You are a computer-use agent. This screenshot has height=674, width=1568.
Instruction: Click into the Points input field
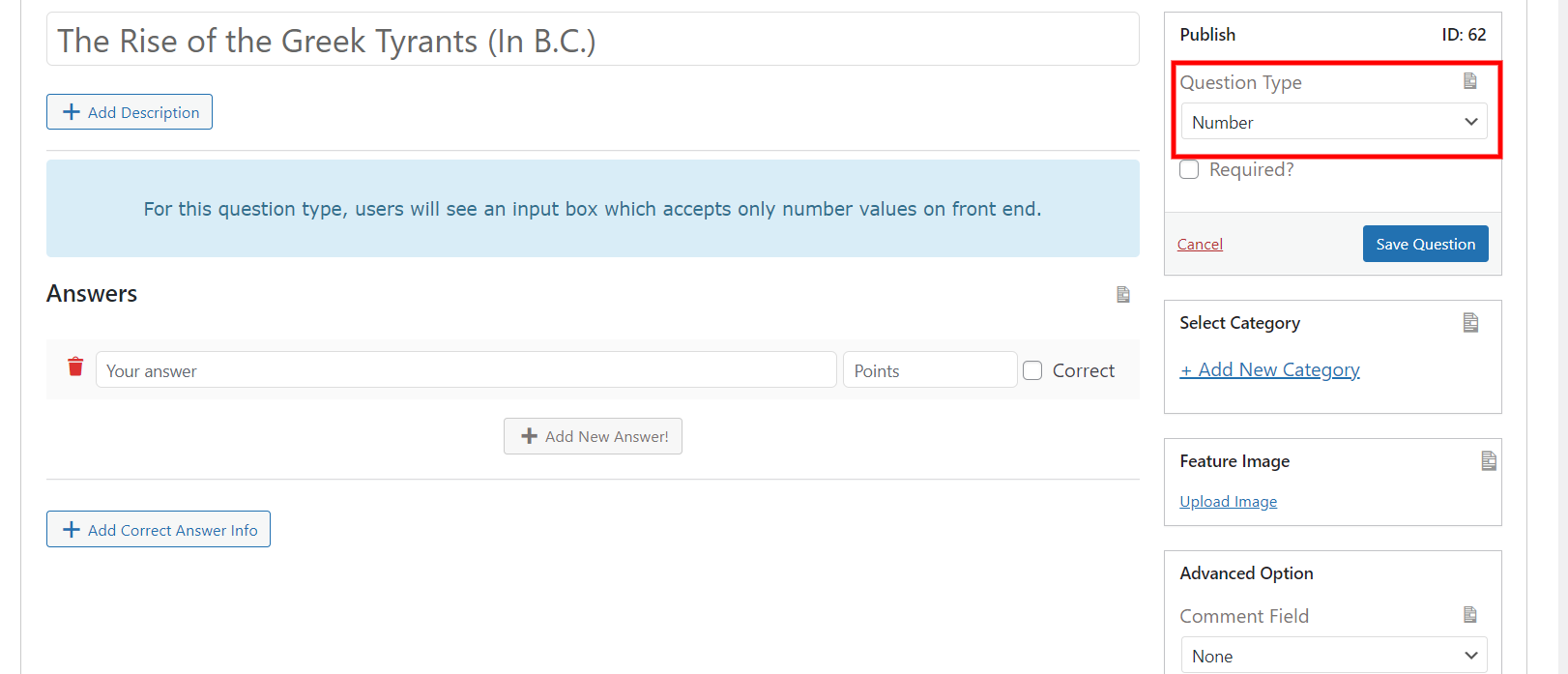click(929, 370)
